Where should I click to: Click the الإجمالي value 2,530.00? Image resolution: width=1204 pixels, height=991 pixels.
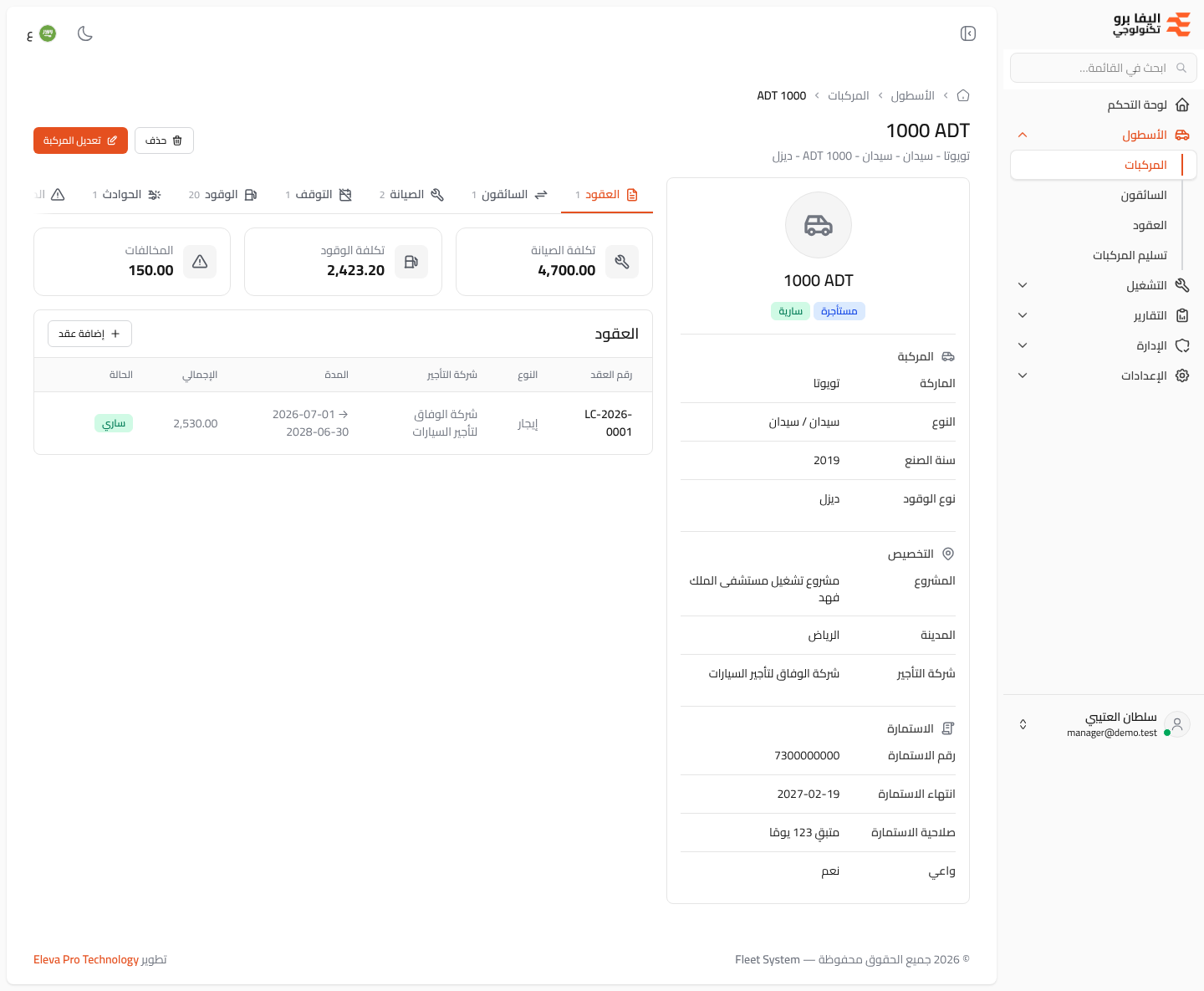(196, 423)
